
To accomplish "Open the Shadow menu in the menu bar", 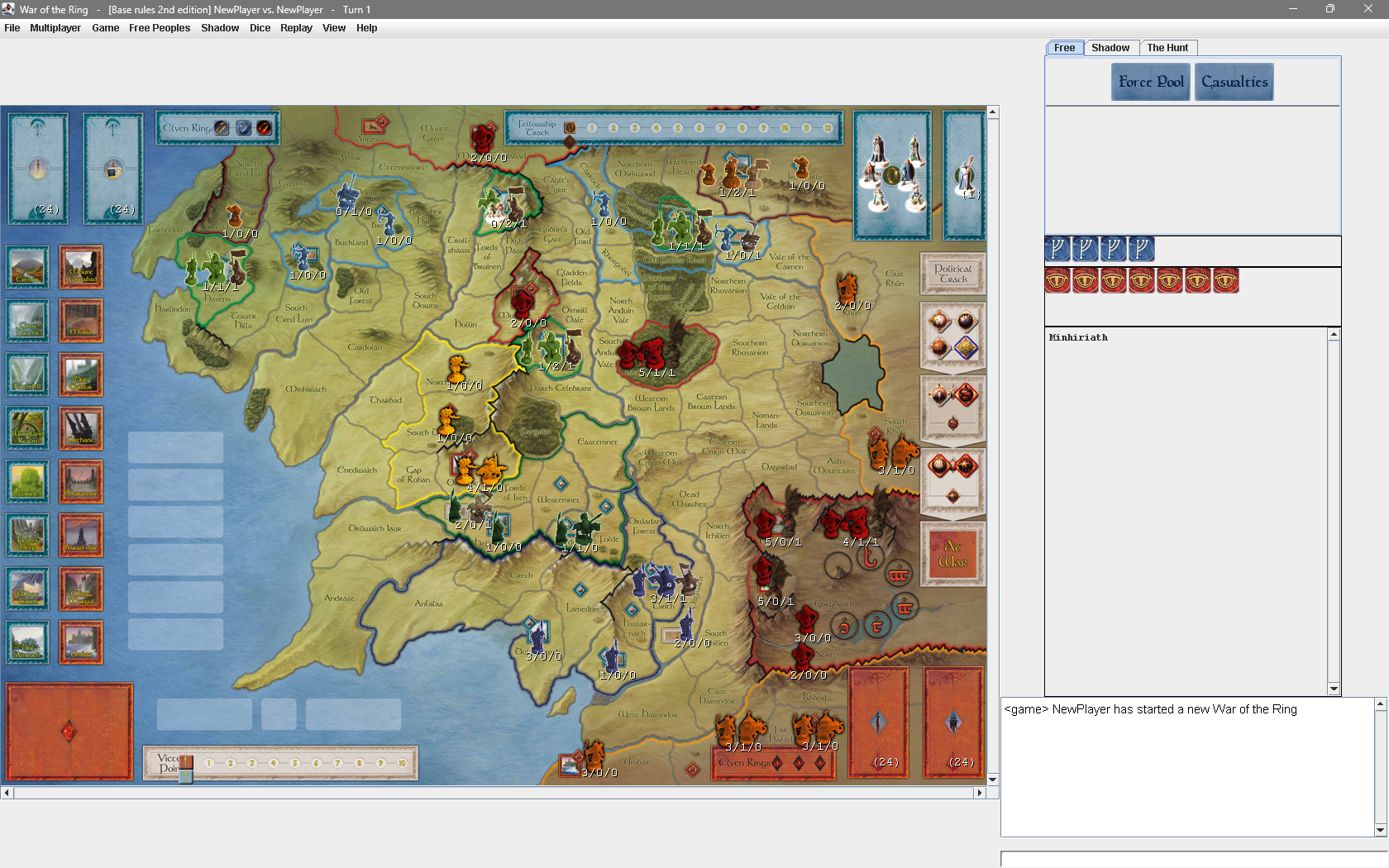I will click(x=220, y=28).
